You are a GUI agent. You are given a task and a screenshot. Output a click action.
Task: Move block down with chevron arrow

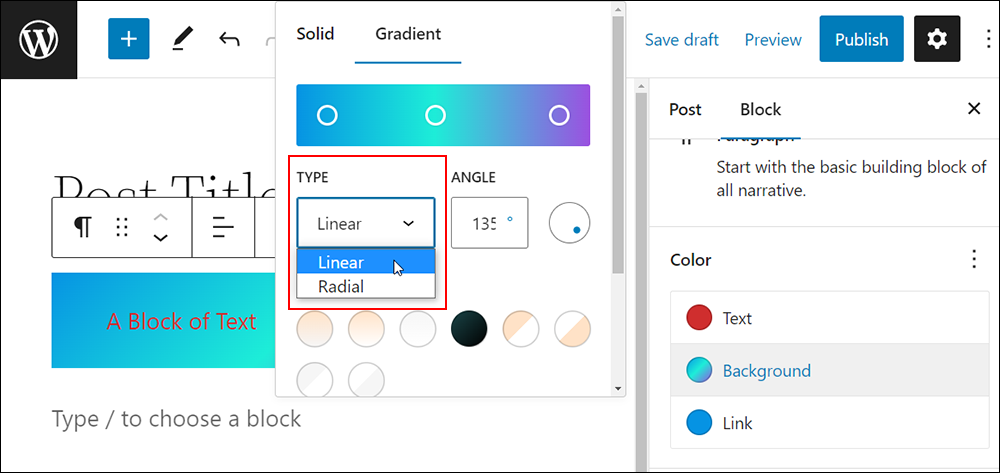[161, 237]
